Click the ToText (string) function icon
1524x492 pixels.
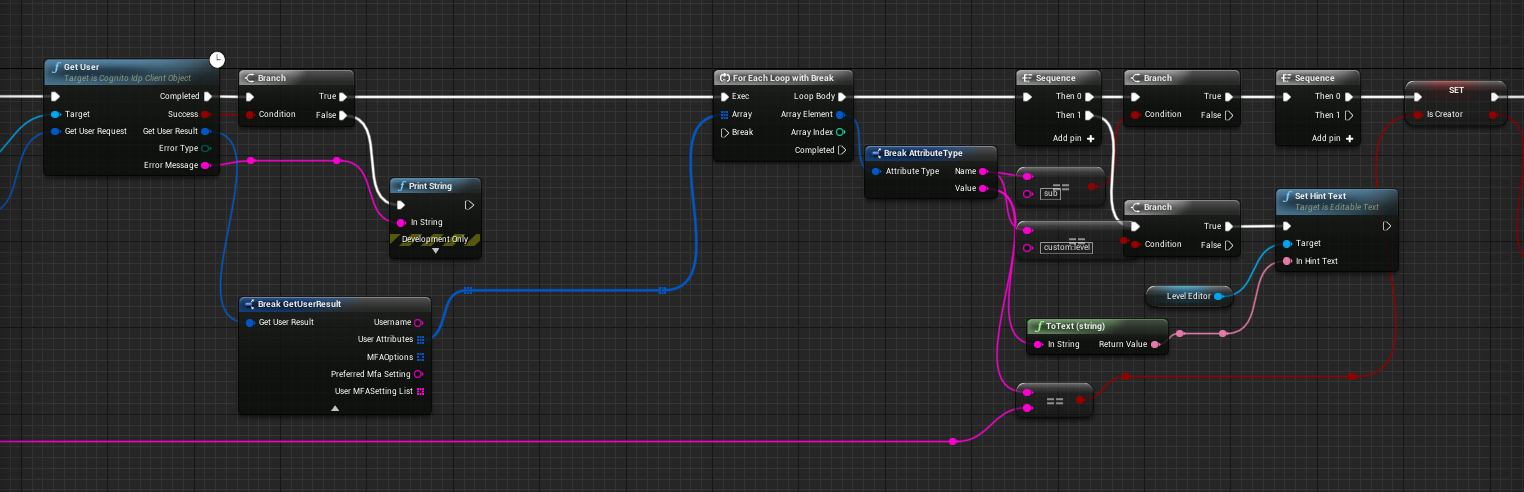pyautogui.click(x=1037, y=326)
